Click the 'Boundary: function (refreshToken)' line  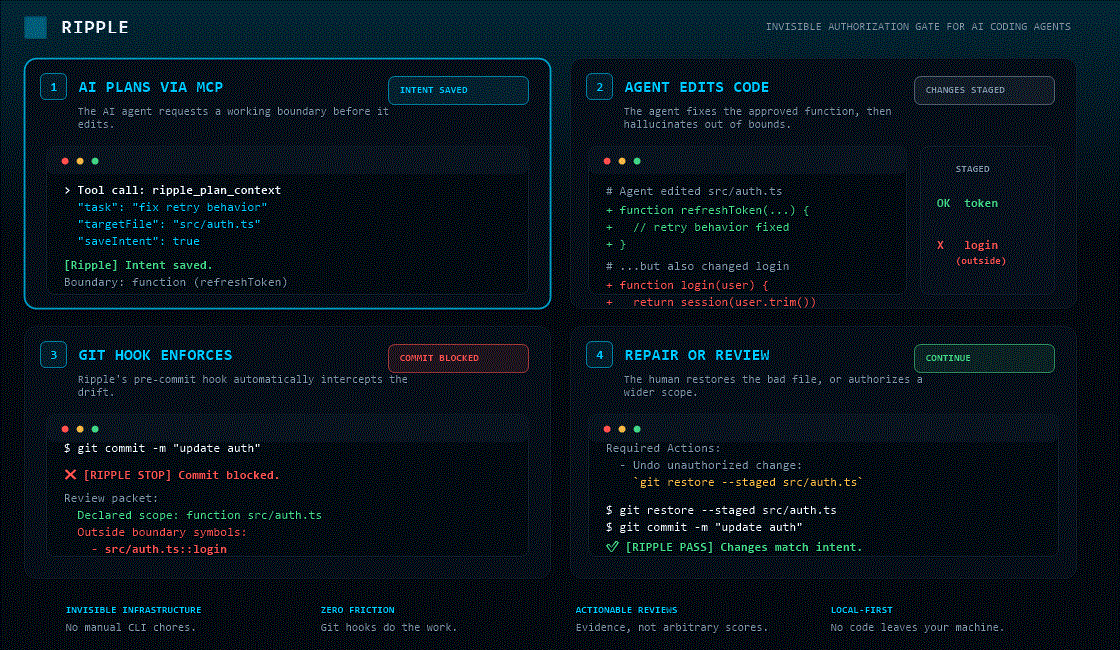(176, 282)
